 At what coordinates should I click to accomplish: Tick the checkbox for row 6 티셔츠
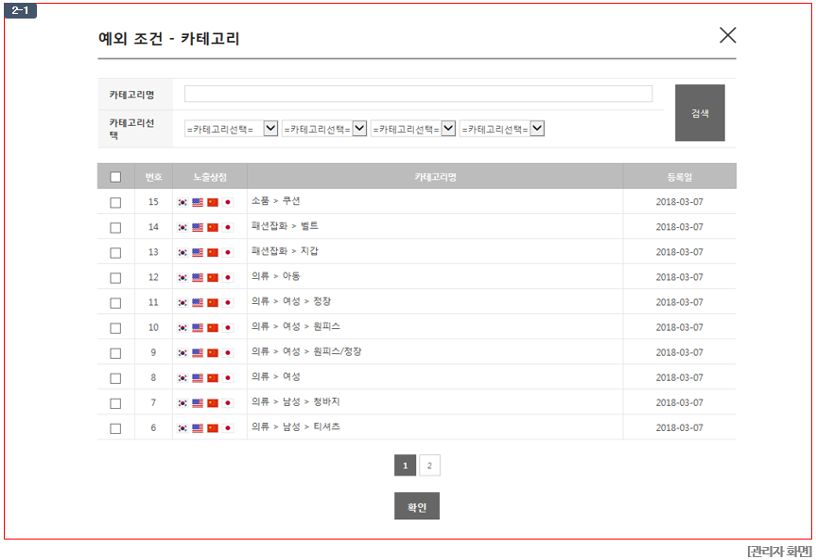[x=115, y=428]
